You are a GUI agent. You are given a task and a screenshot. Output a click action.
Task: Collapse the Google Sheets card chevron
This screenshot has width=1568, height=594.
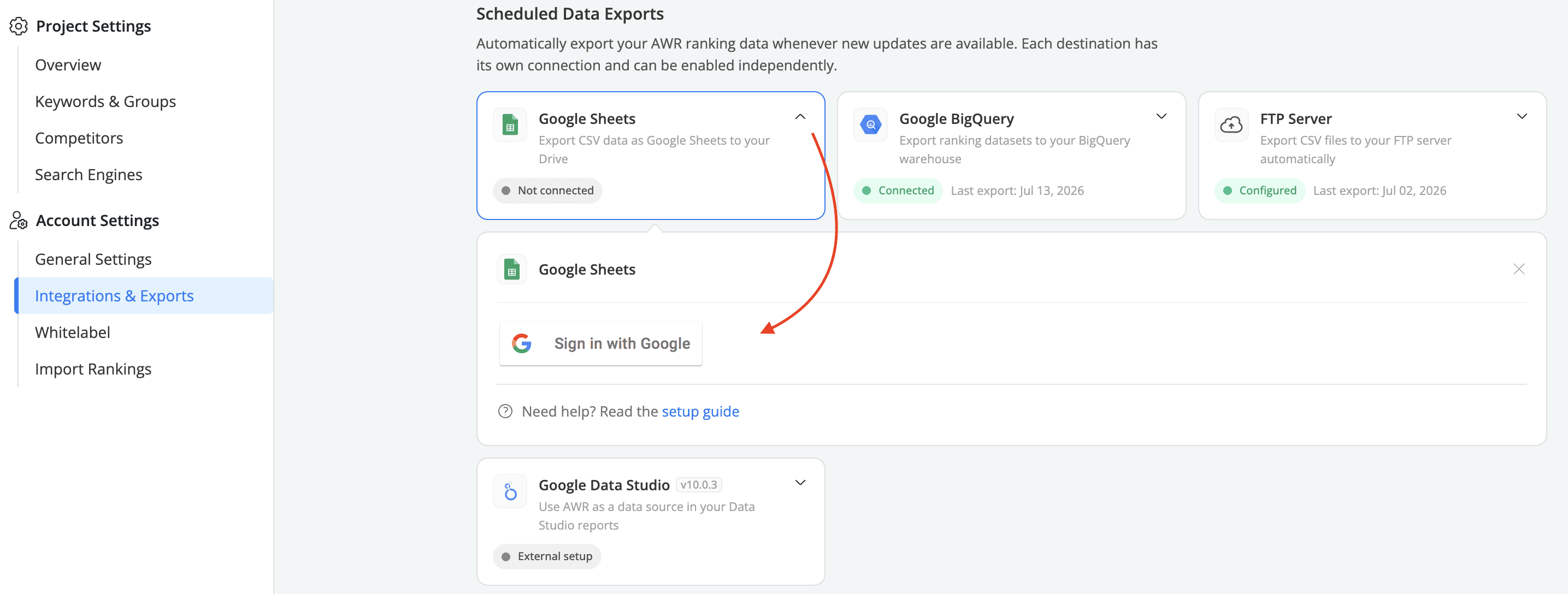[800, 116]
